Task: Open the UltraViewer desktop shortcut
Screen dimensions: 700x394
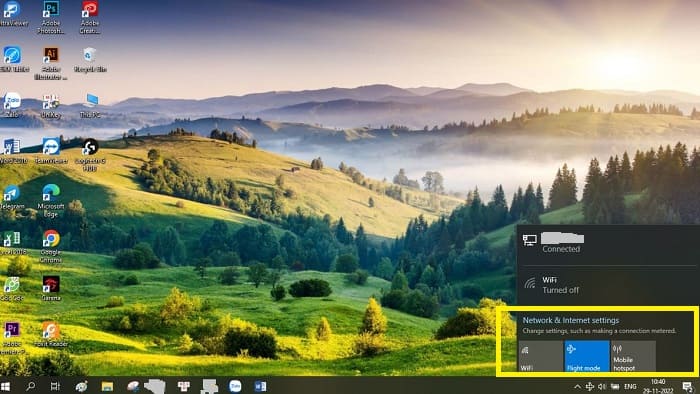Action: [x=12, y=13]
